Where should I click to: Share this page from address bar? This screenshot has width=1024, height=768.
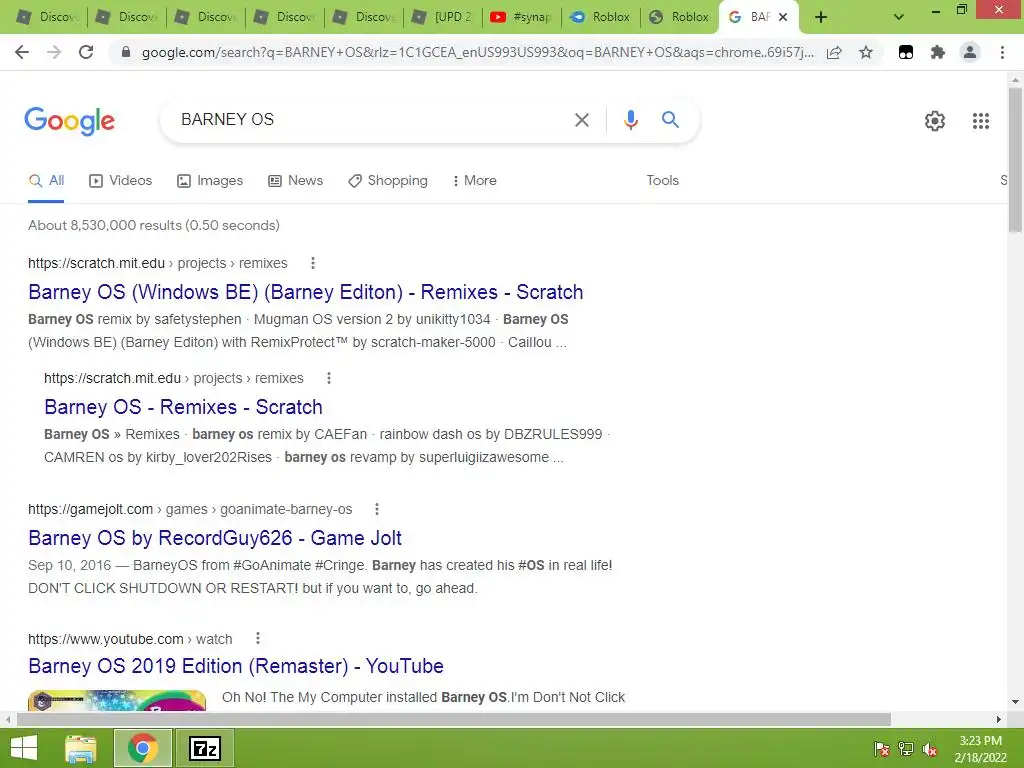point(834,52)
